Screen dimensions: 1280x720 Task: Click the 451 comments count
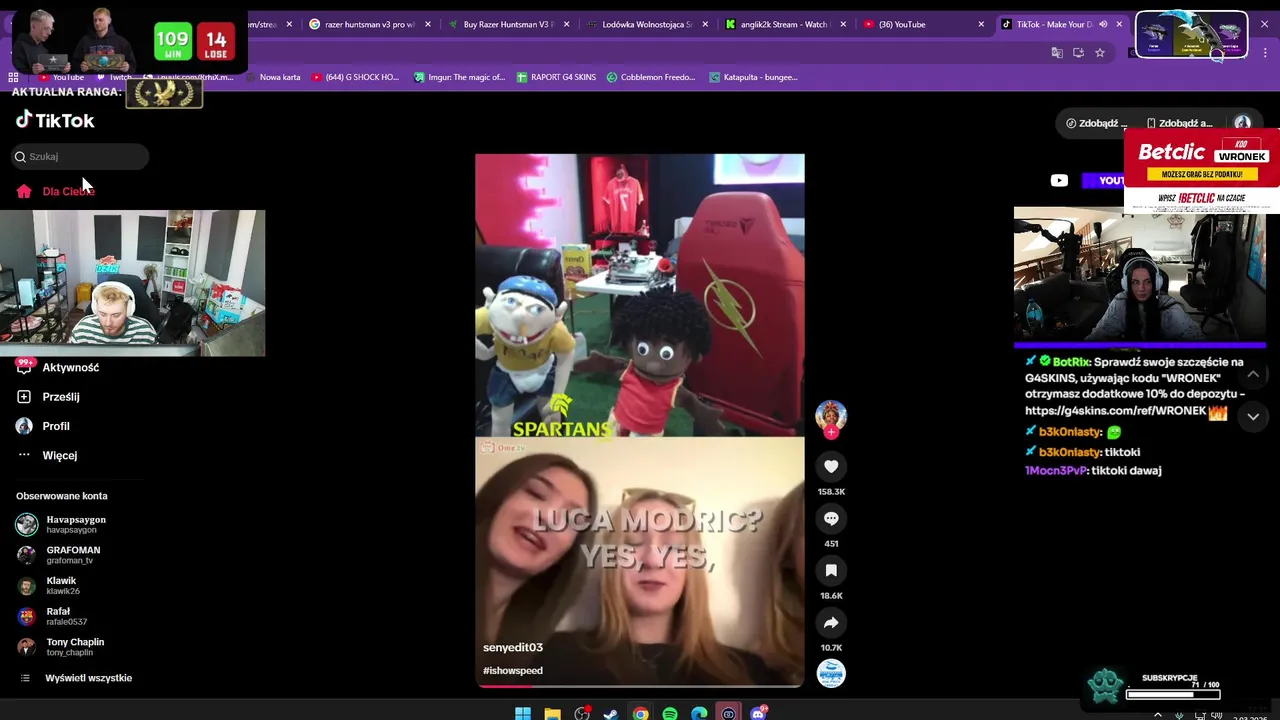pyautogui.click(x=831, y=544)
